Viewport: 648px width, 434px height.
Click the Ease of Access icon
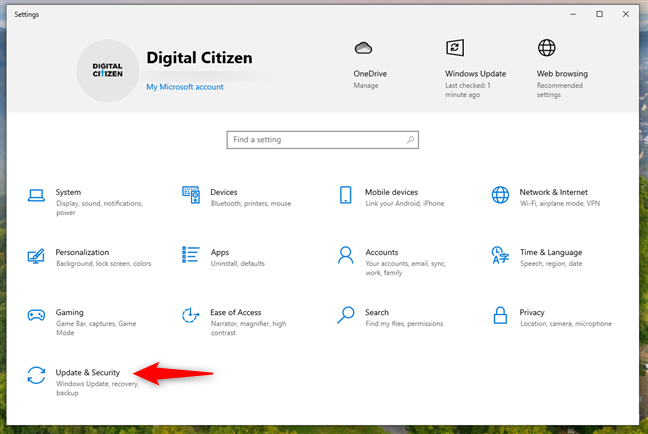tap(191, 315)
